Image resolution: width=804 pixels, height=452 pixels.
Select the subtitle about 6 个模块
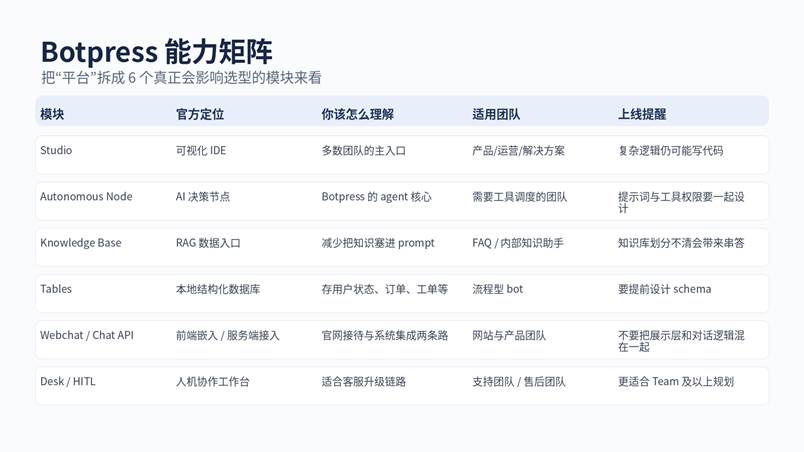pos(181,78)
